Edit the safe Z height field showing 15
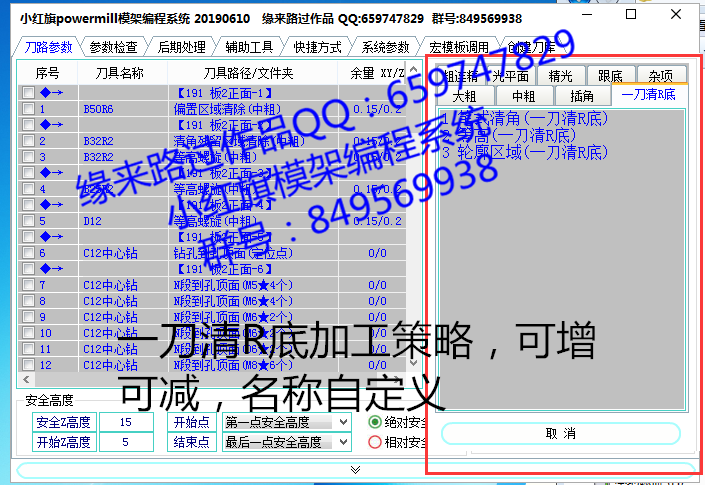The image size is (705, 485). (126, 422)
